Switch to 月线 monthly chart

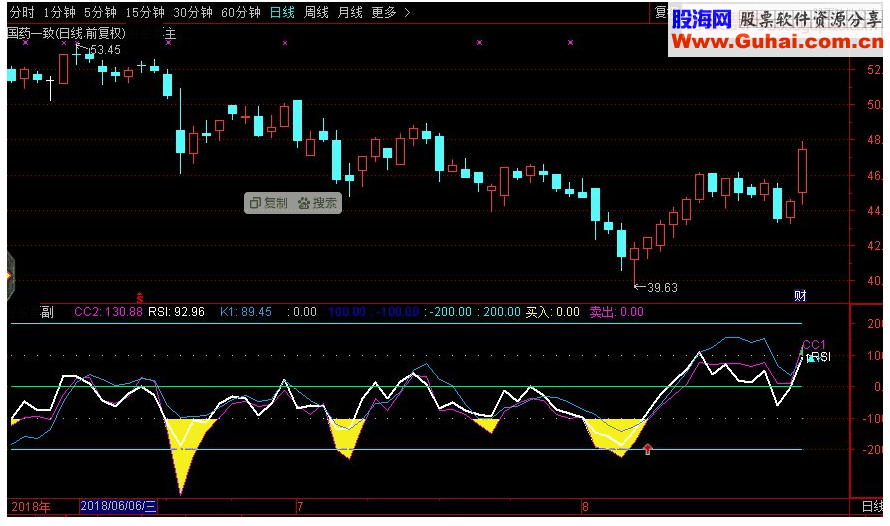[350, 12]
